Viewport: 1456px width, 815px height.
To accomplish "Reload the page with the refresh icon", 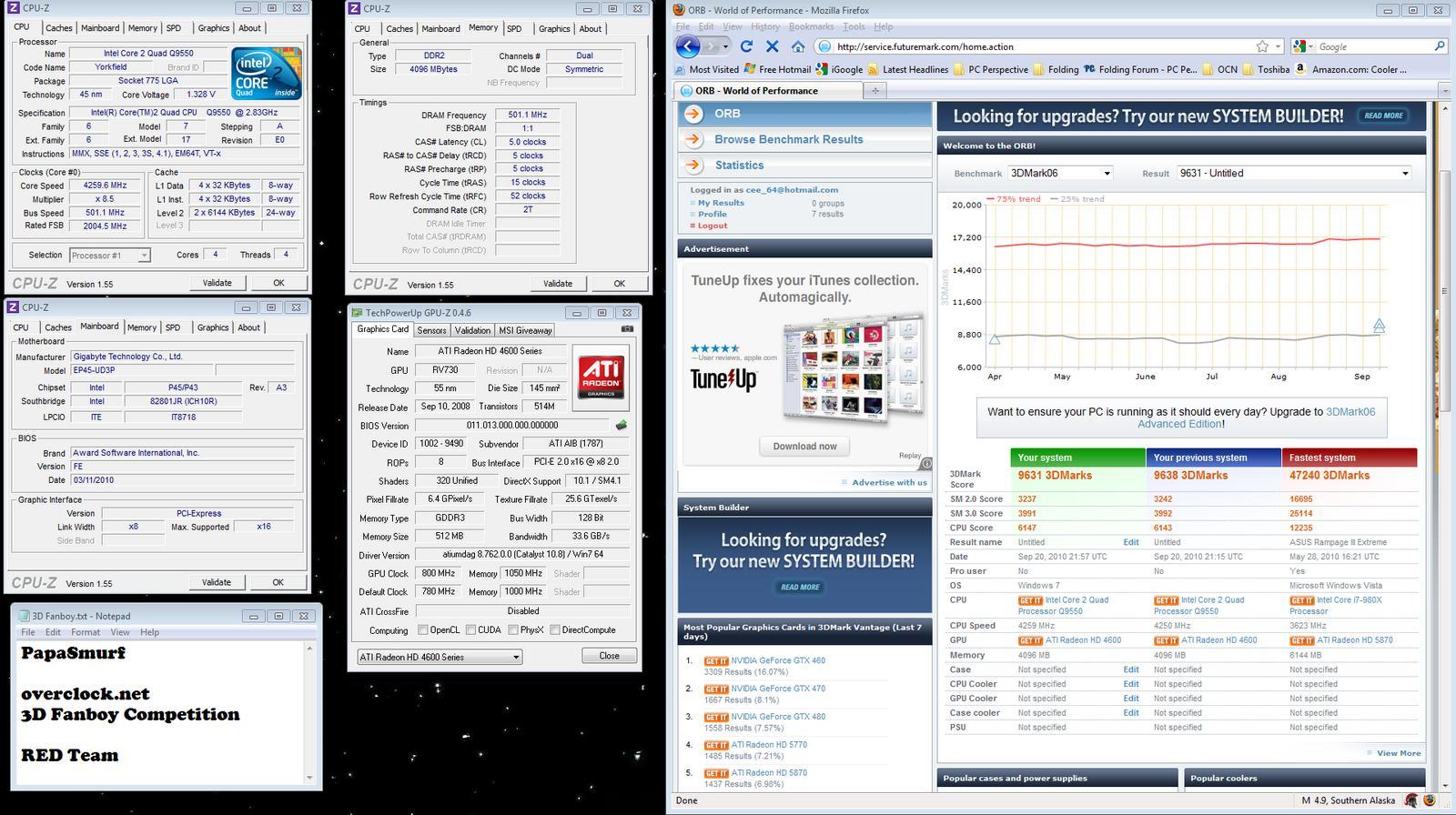I will [x=746, y=46].
